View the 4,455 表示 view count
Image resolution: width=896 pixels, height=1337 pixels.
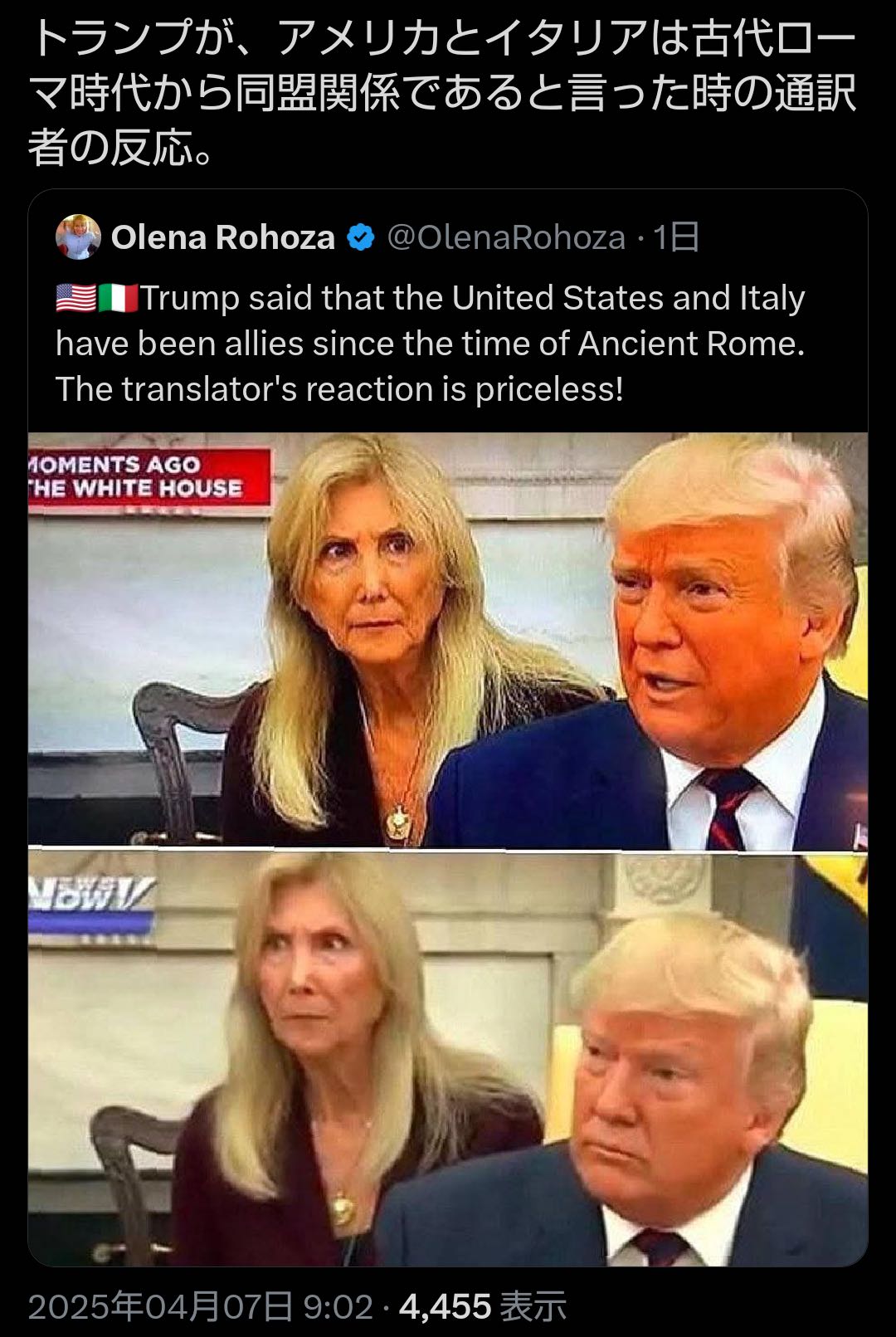[x=483, y=1306]
